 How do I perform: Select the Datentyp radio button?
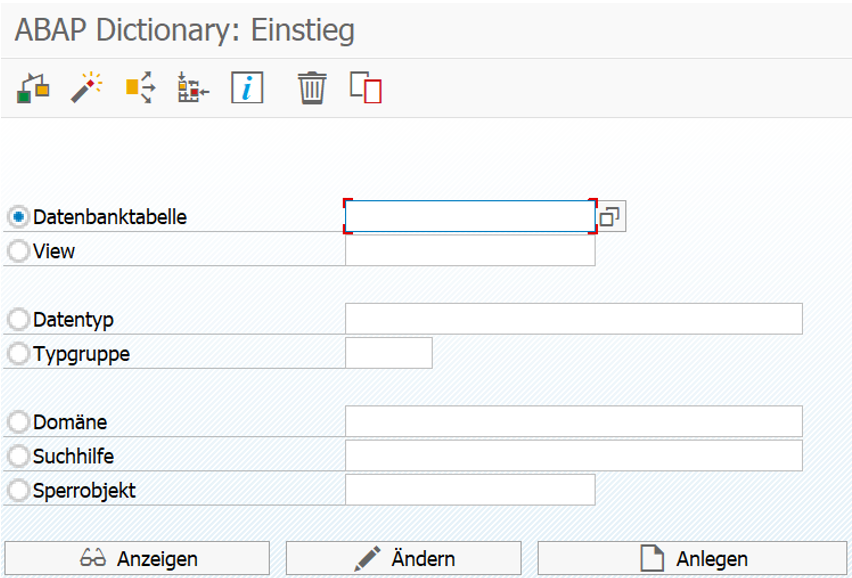18,319
